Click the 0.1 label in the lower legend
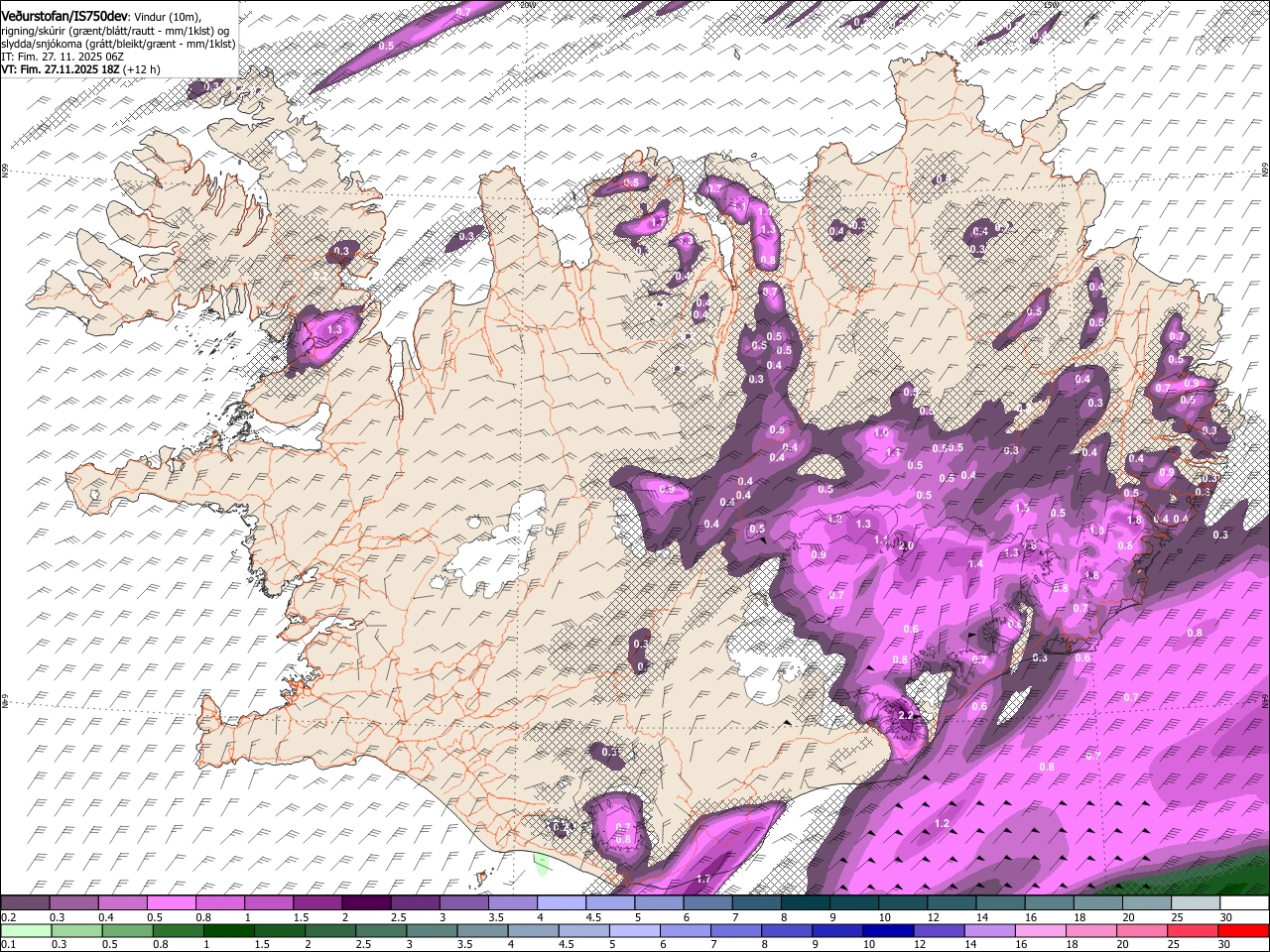Viewport: 1270px width, 952px height. (x=9, y=945)
